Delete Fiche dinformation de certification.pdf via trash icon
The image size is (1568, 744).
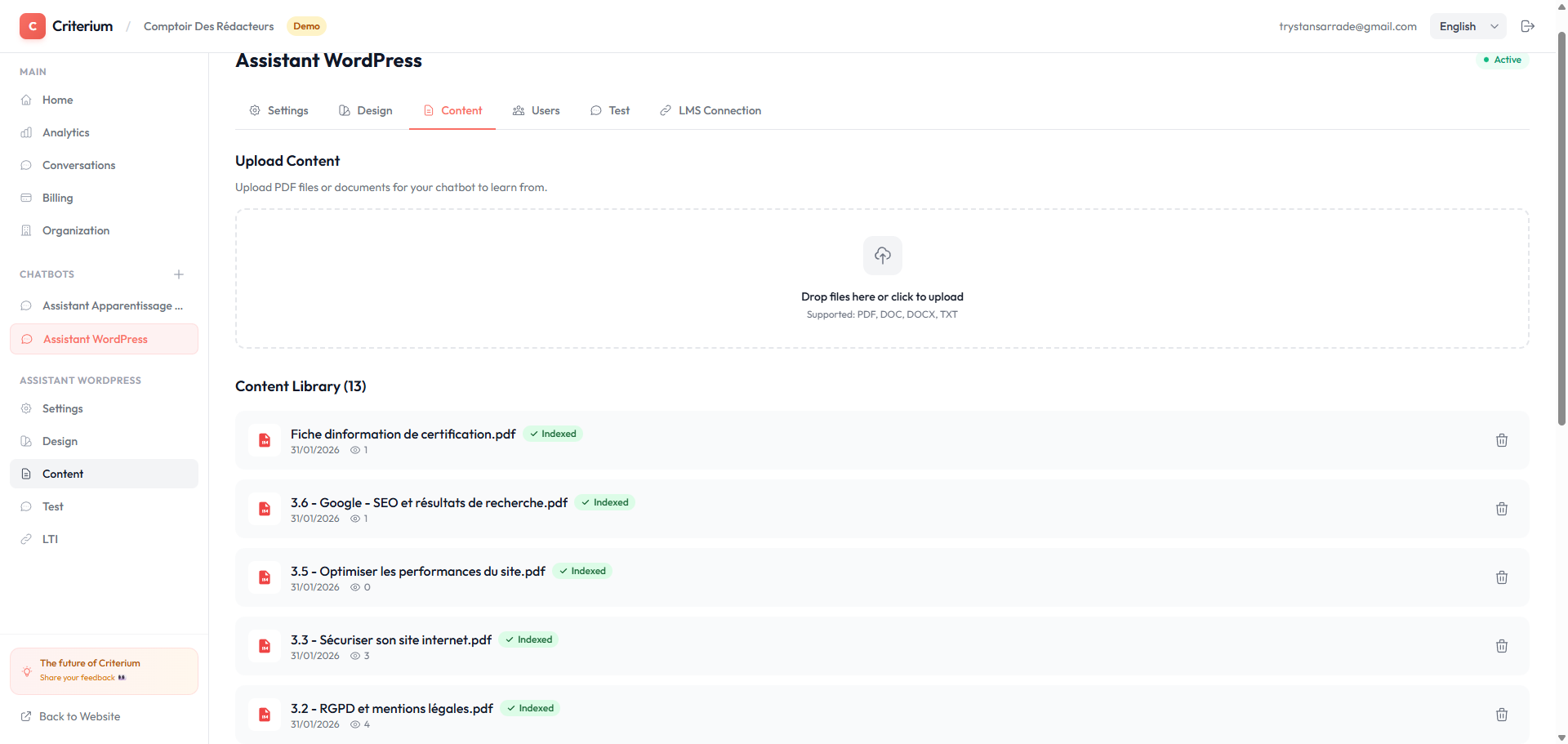pyautogui.click(x=1501, y=440)
